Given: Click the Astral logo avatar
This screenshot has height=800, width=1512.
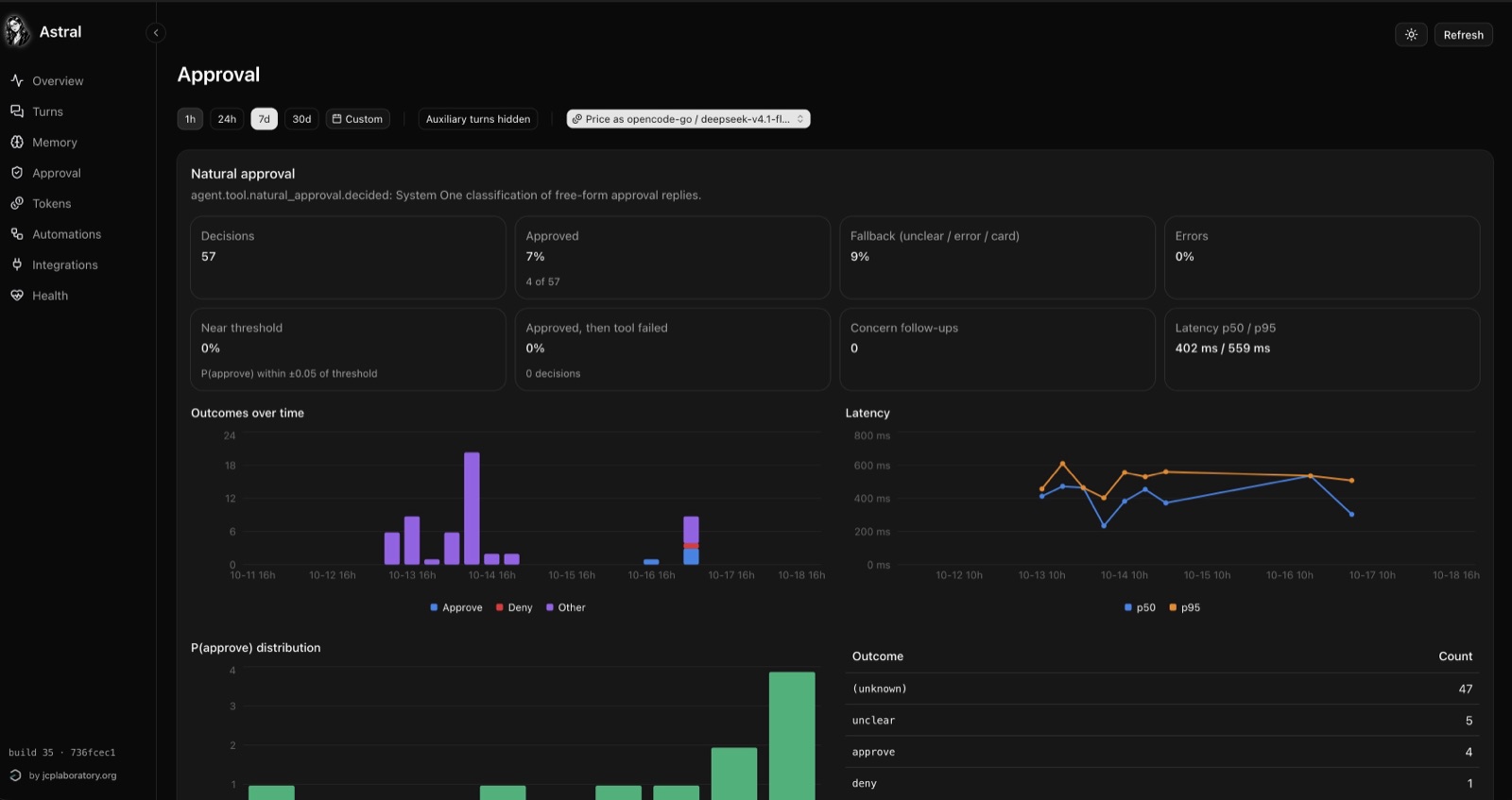Looking at the screenshot, I should (x=17, y=31).
